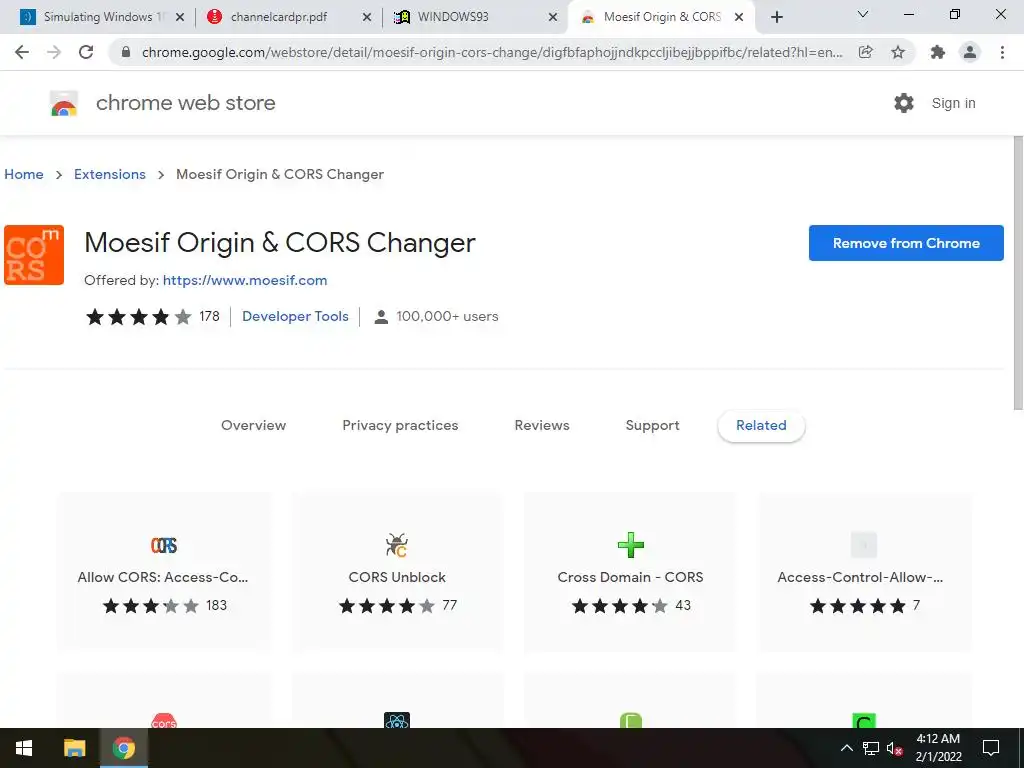Close the channelcardpr.pdf tab
Image resolution: width=1024 pixels, height=768 pixels.
click(x=366, y=17)
